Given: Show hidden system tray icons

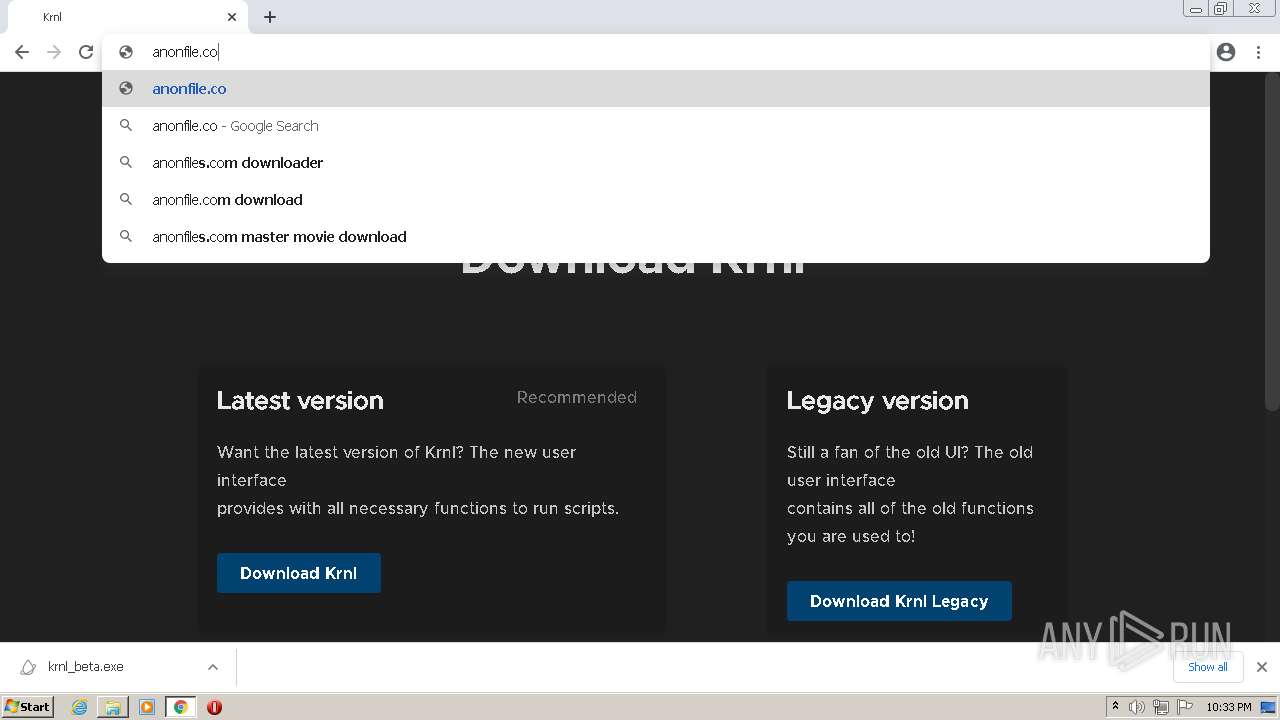Looking at the screenshot, I should point(1115,707).
